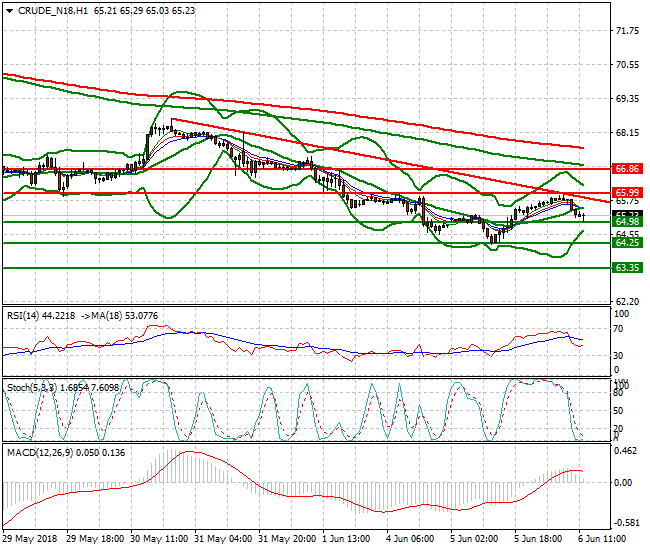Select the MA(18) 53.0776 indicator label
Image resolution: width=650 pixels, height=550 pixels.
[125, 316]
